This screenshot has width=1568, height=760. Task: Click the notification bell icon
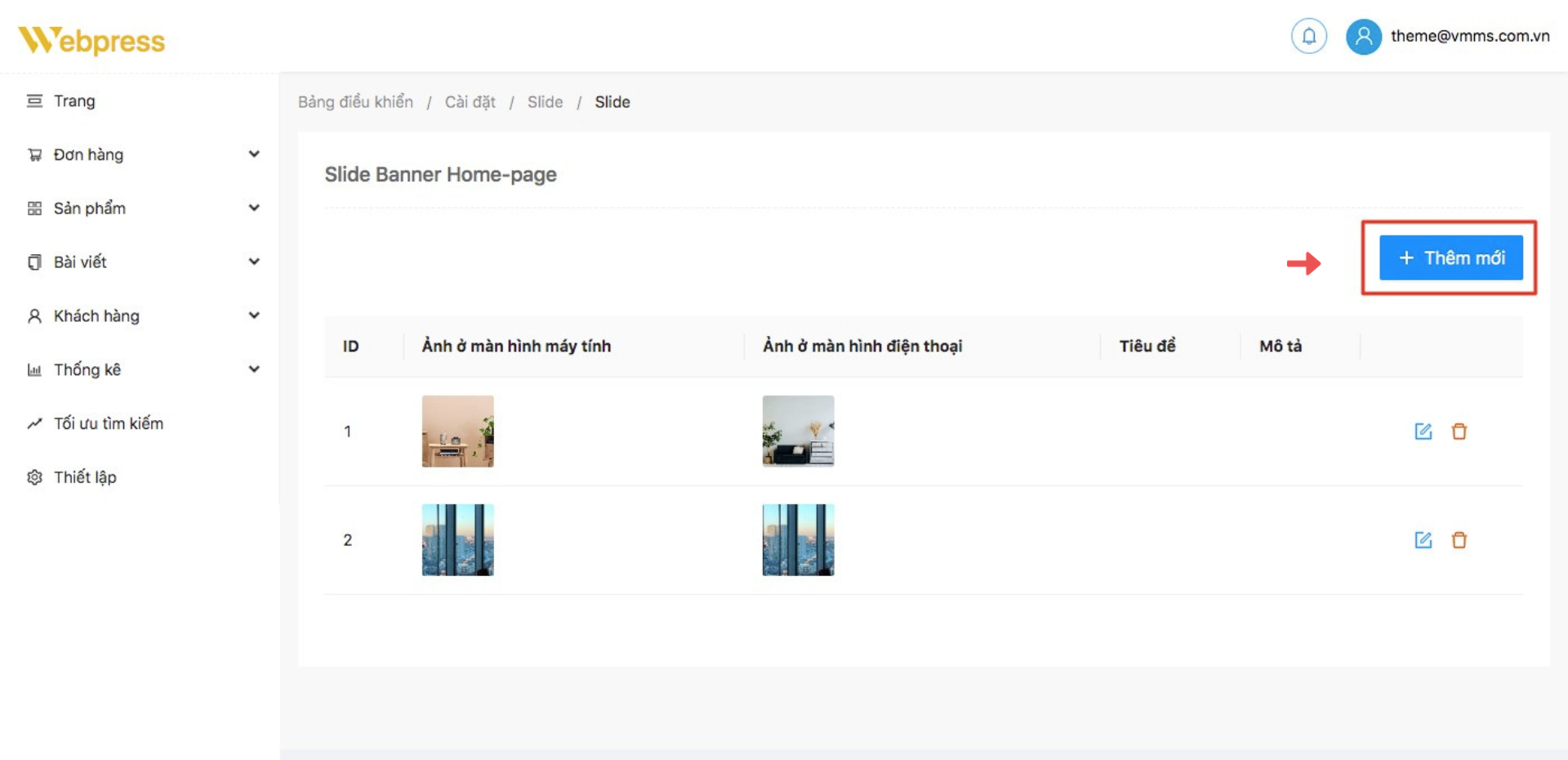coord(1308,36)
